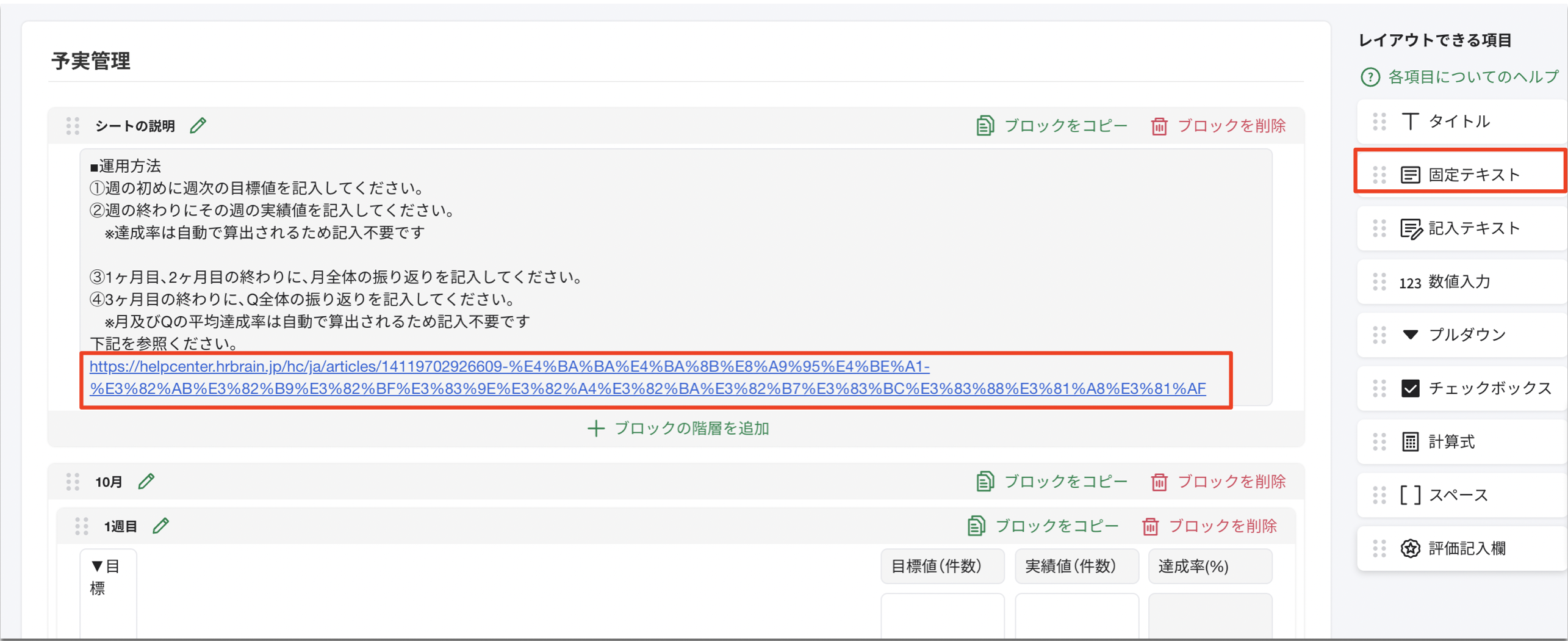
Task: Click the 固定テキスト lines icon
Action: (1410, 175)
